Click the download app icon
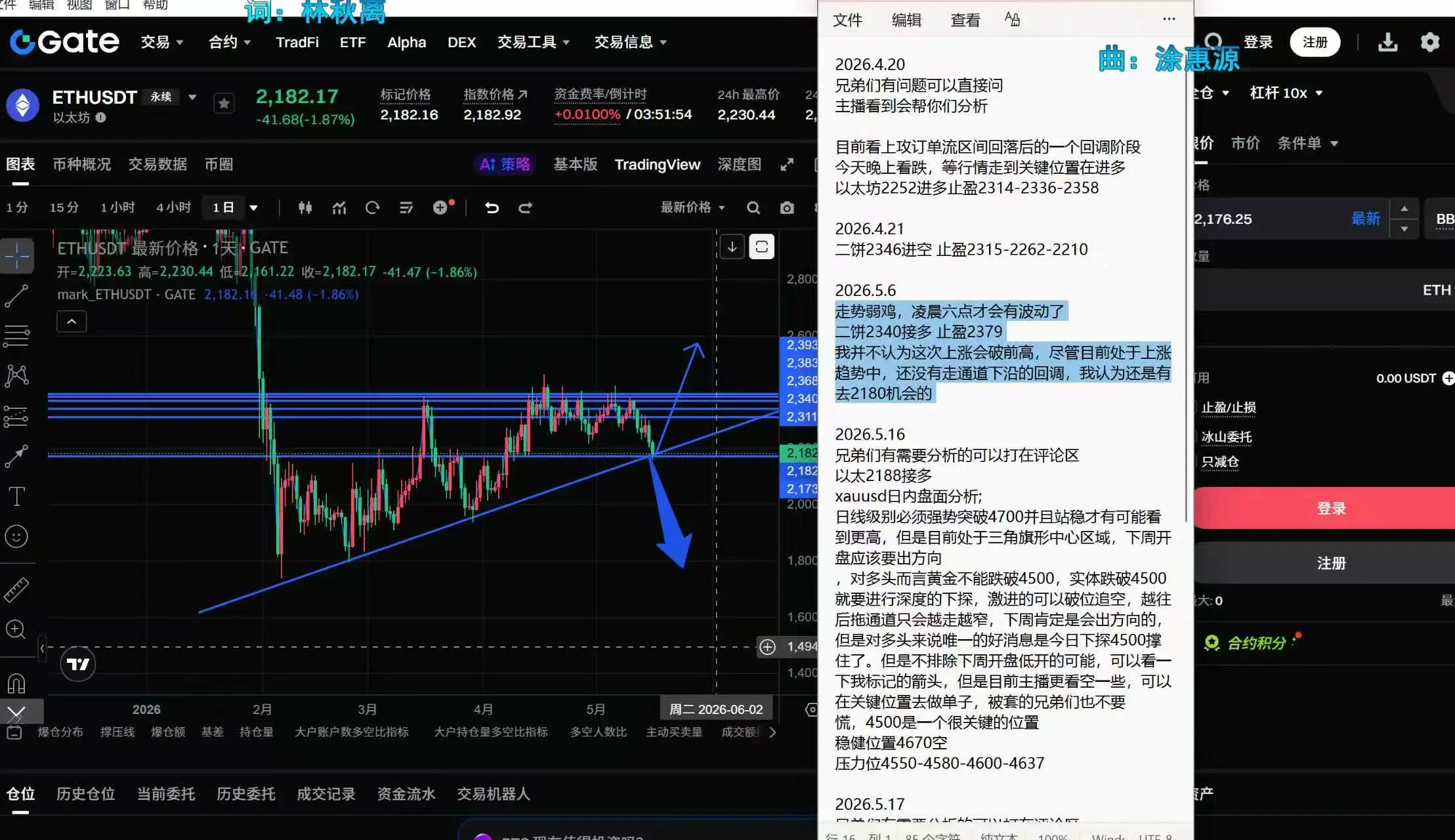Viewport: 1455px width, 840px height. click(x=1388, y=42)
